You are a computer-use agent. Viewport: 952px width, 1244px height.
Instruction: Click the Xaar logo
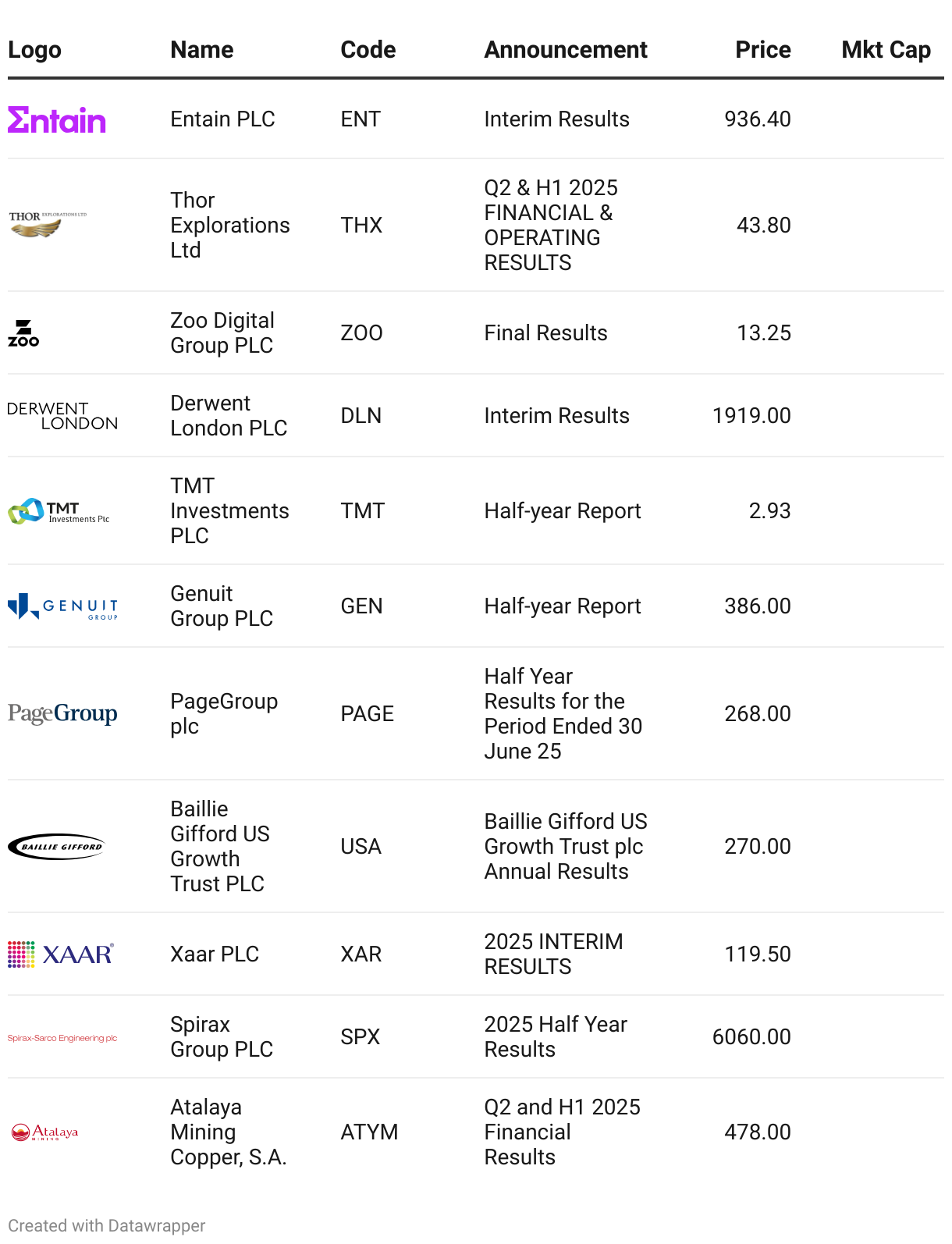click(x=61, y=954)
